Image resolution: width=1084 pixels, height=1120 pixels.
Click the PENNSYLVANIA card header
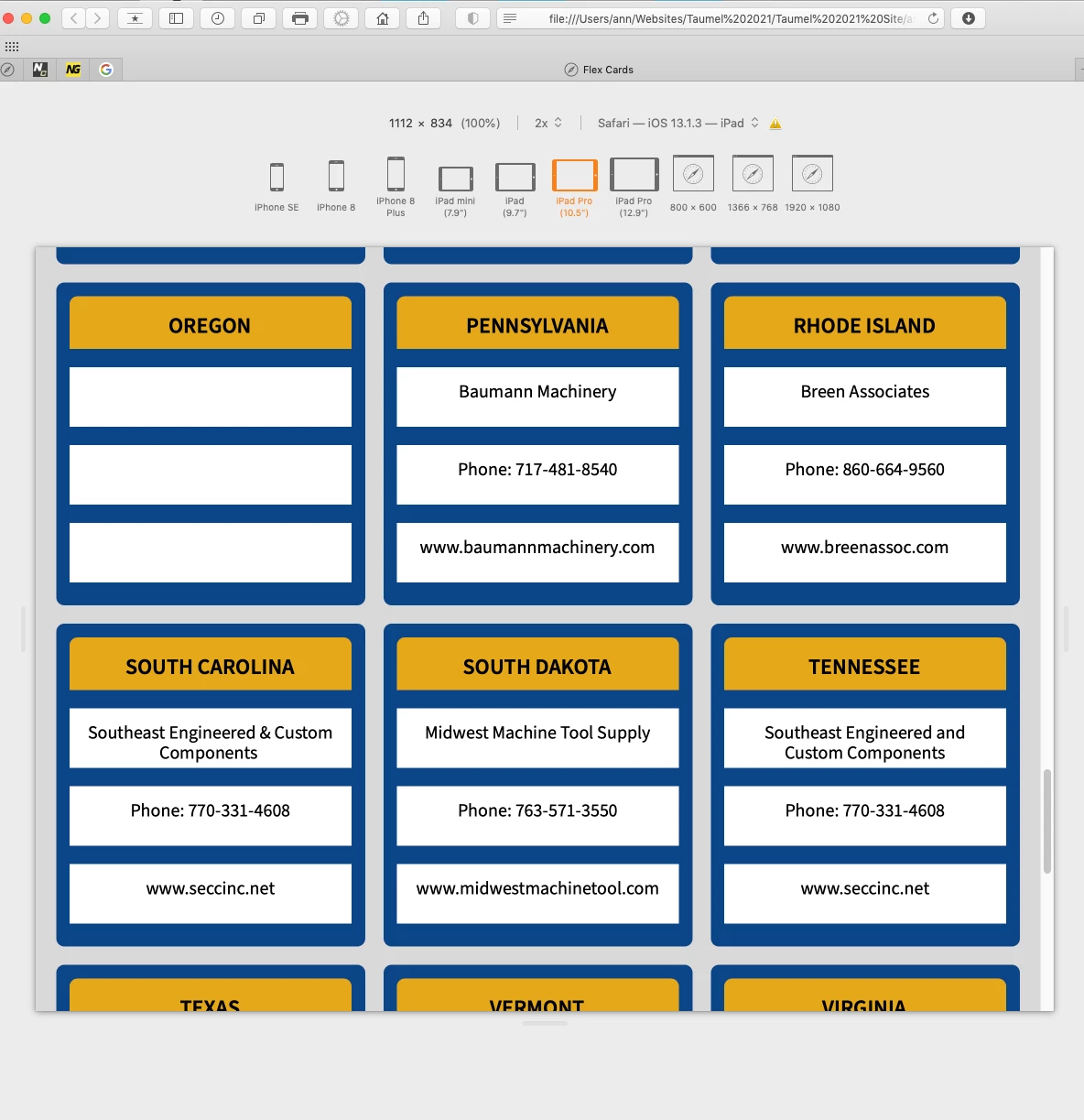pos(537,322)
